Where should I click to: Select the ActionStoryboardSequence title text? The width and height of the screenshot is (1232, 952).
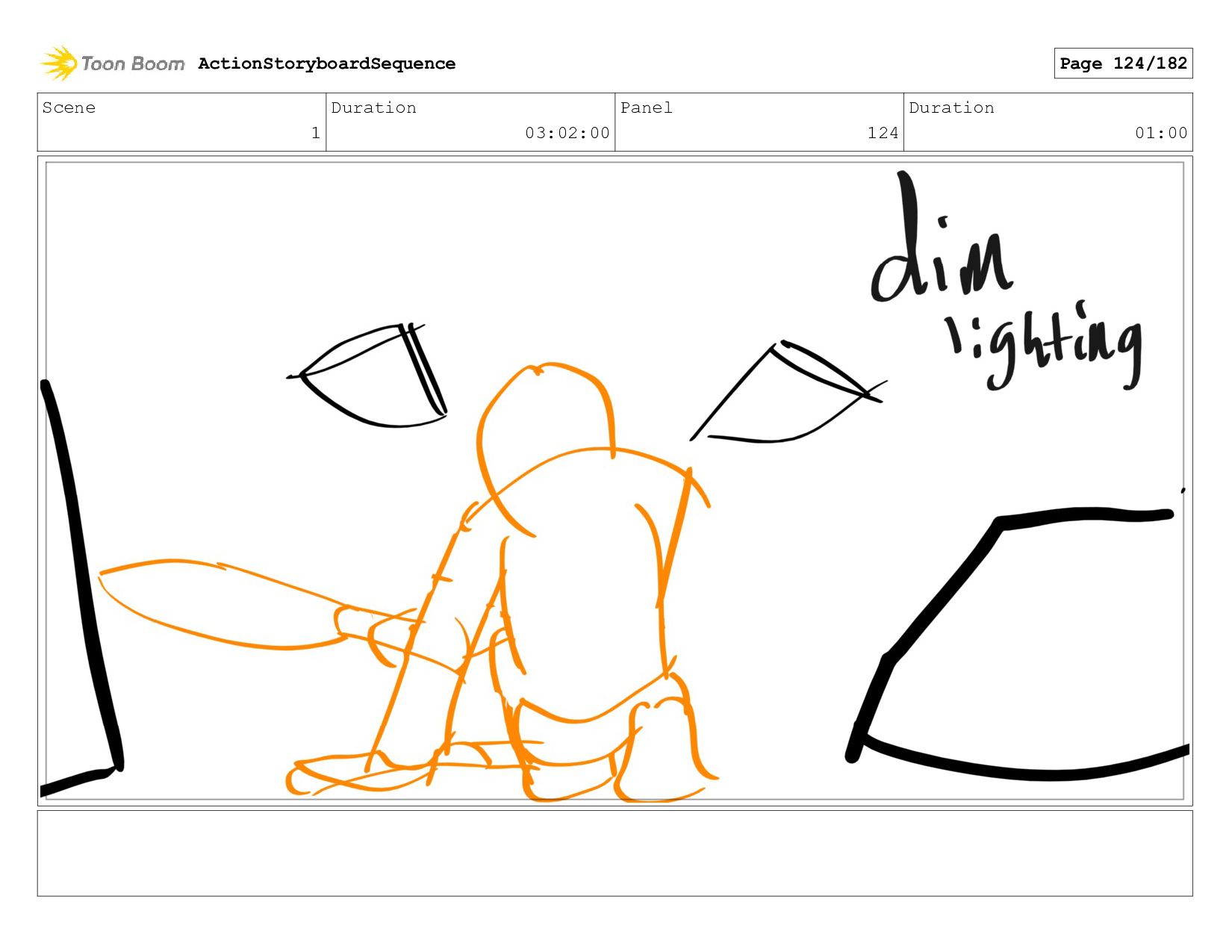[326, 63]
